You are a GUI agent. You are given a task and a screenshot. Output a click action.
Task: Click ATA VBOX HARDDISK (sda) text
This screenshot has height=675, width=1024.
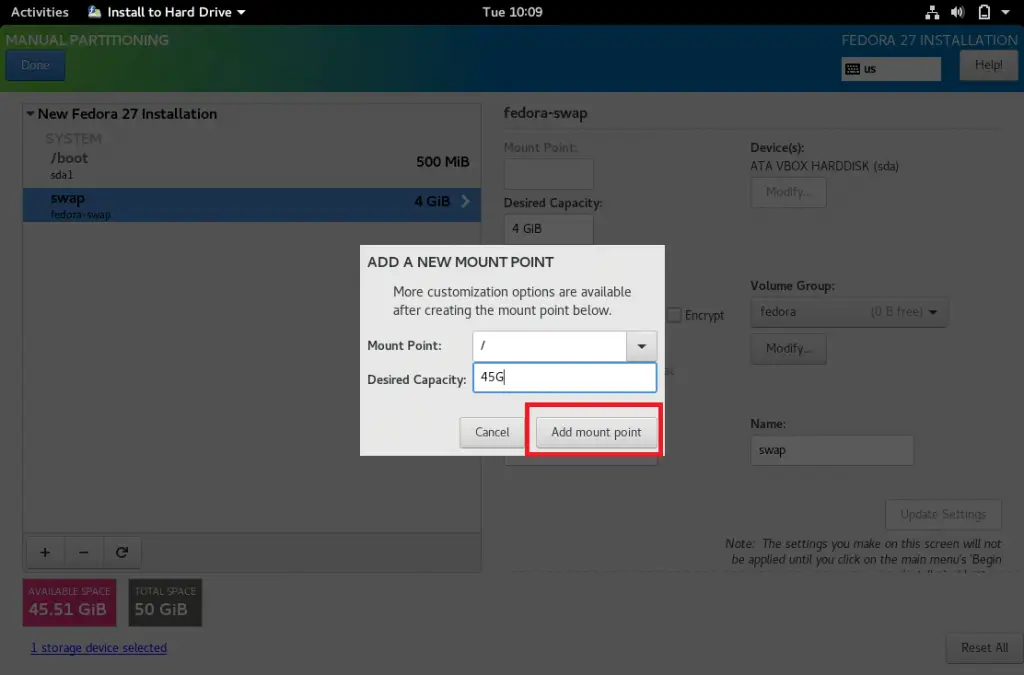[824, 166]
